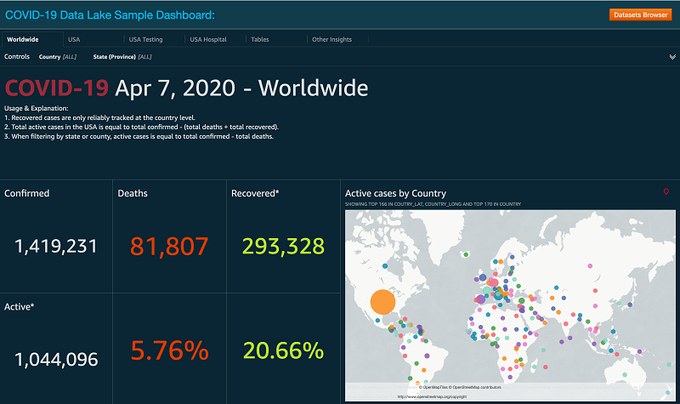Select the Confirmed count 1,419,231
This screenshot has height=404, width=680.
coord(56,246)
